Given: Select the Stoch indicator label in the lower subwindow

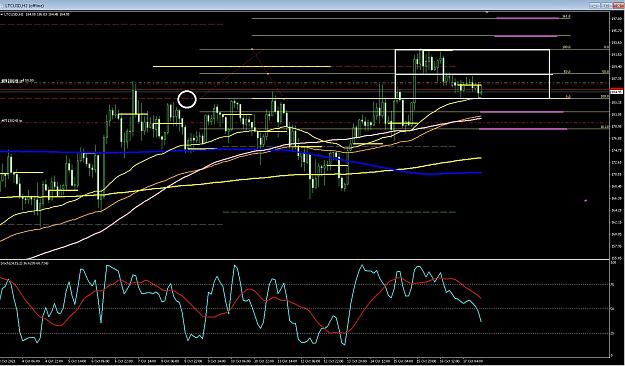Looking at the screenshot, I should [x=25, y=264].
